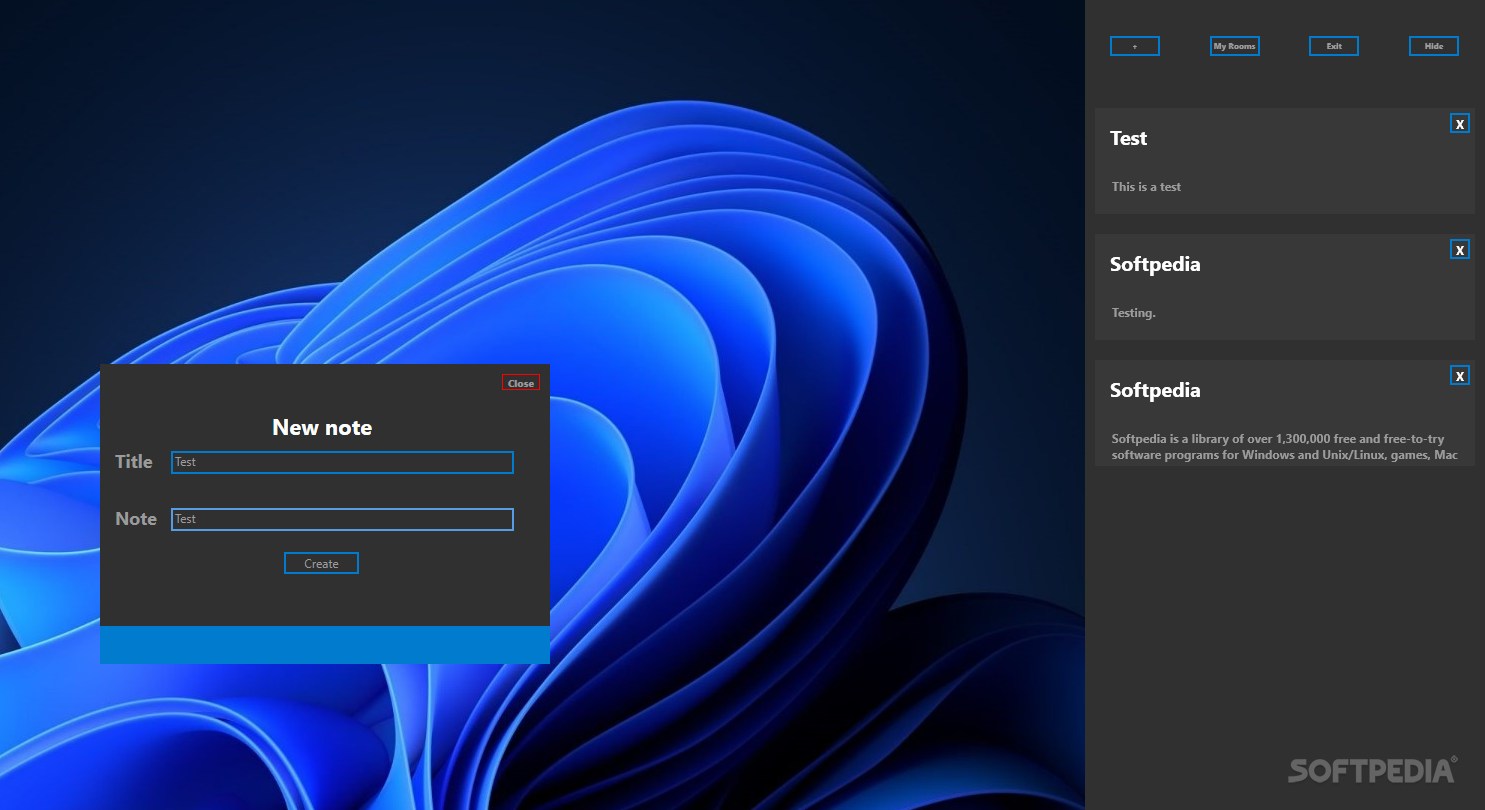
Task: Click the 'Softpedia is a library' note text
Action: [x=1284, y=447]
